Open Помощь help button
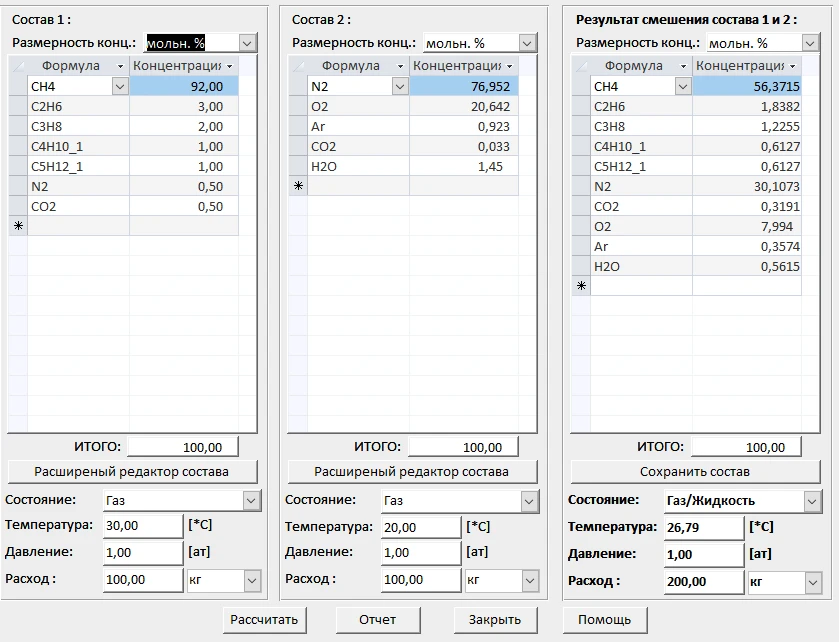Image resolution: width=839 pixels, height=642 pixels. point(604,619)
